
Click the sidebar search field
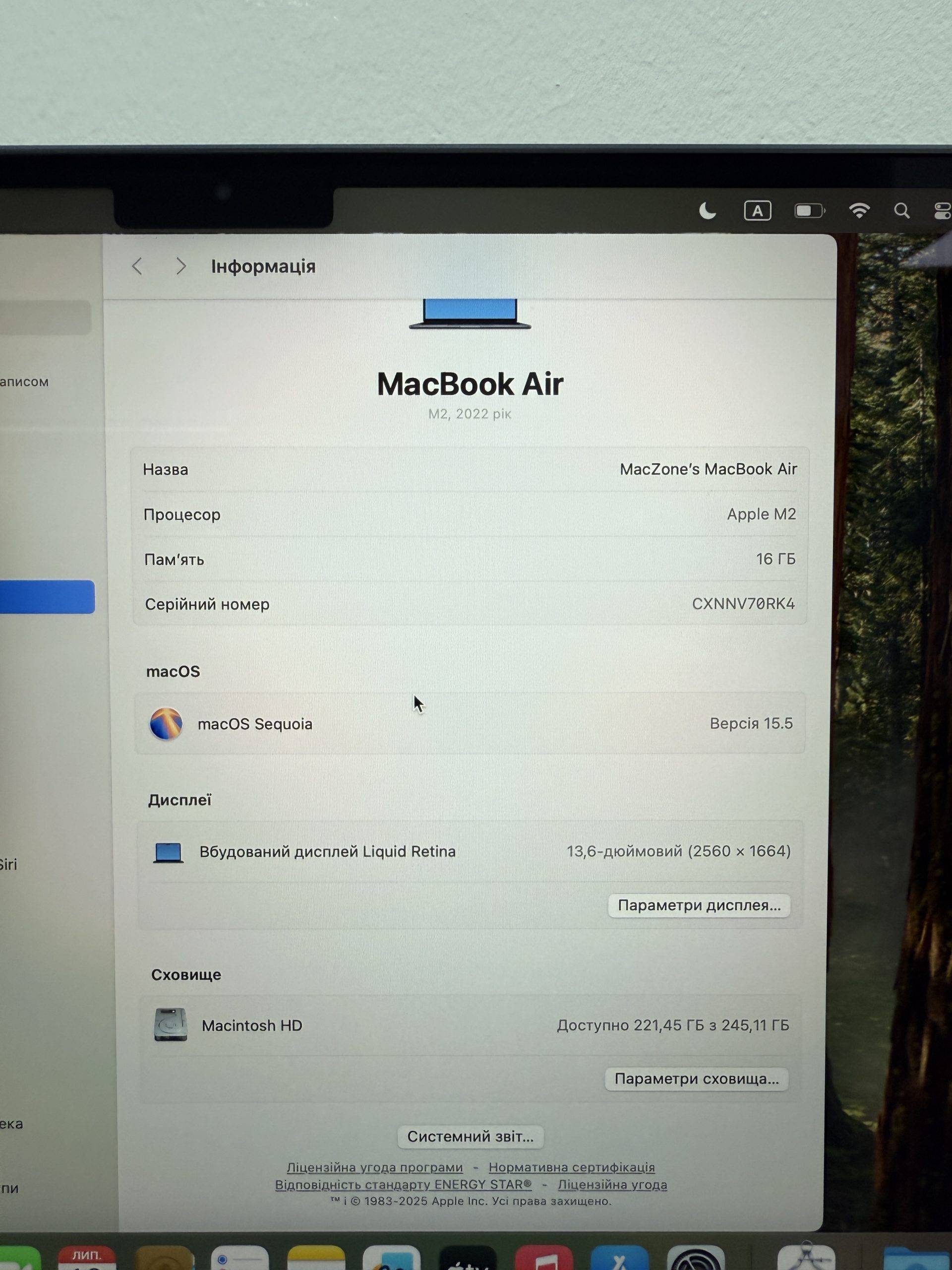click(x=45, y=317)
